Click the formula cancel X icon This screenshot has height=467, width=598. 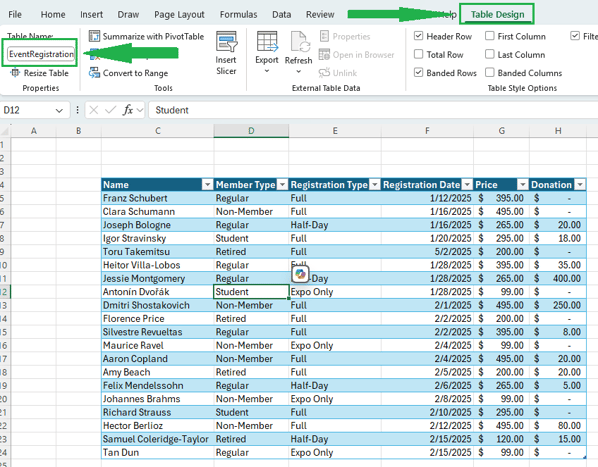[93, 110]
